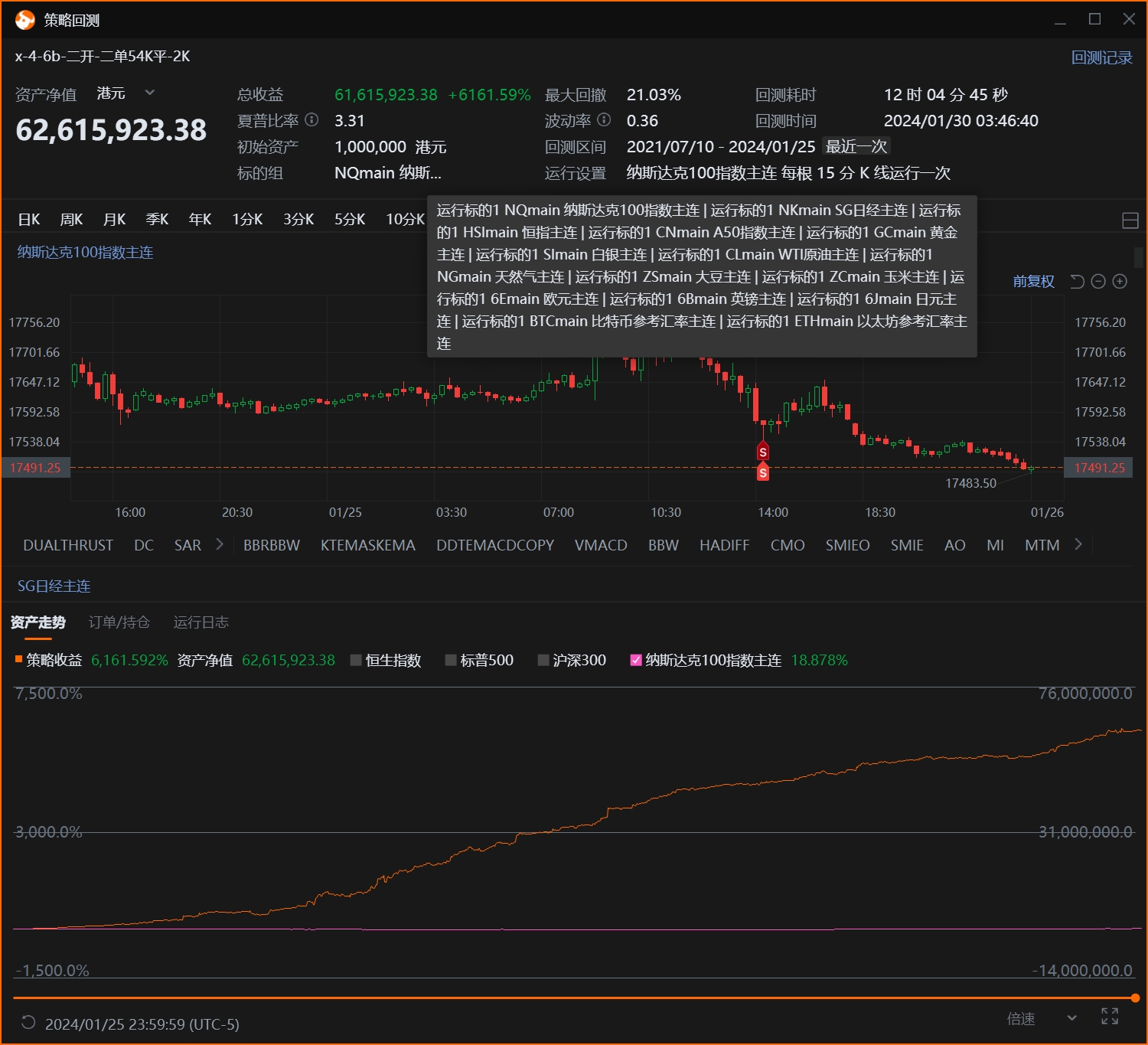The image size is (1148, 1045).
Task: Restart playback with refresh icon
Action: click(x=28, y=1023)
